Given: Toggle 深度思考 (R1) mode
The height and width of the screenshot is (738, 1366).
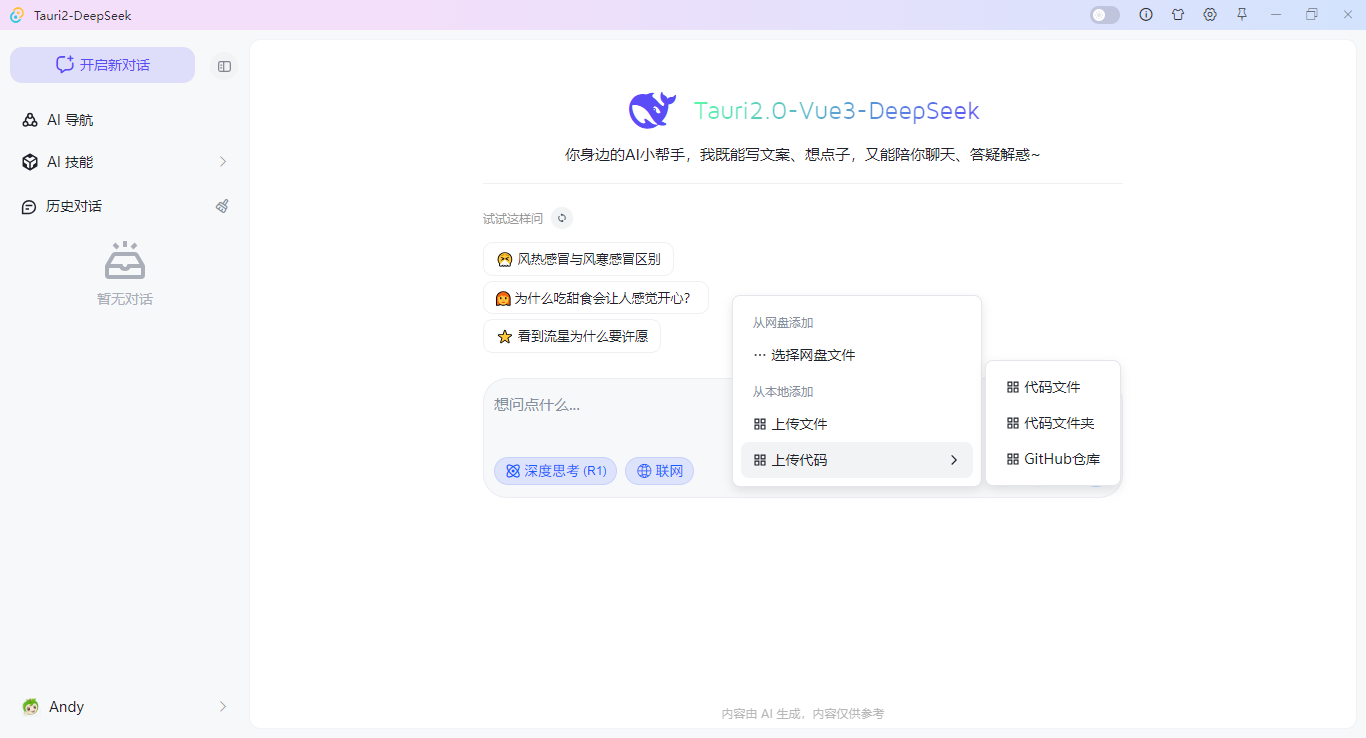Looking at the screenshot, I should [x=555, y=471].
